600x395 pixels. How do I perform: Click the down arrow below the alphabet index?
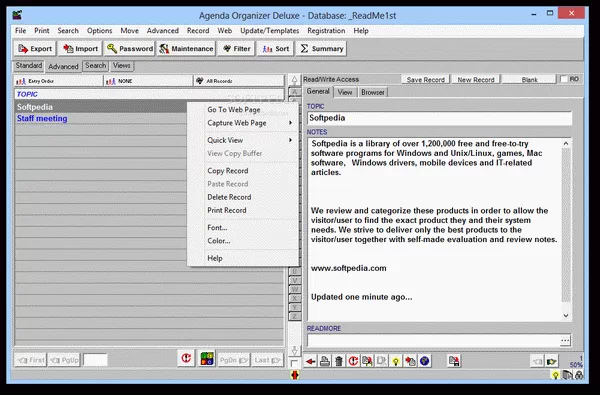(294, 351)
